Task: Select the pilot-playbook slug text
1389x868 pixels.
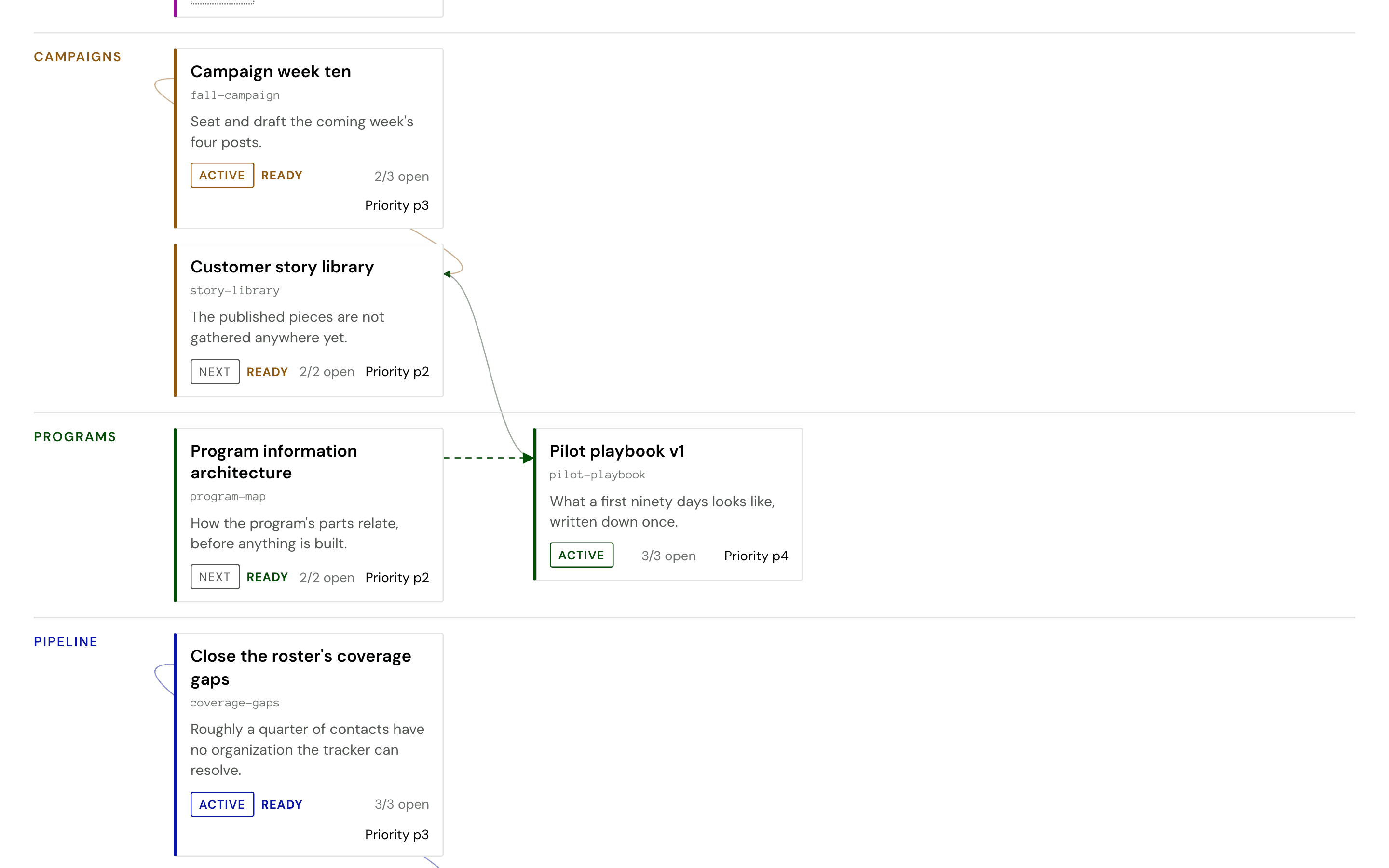Action: tap(597, 475)
